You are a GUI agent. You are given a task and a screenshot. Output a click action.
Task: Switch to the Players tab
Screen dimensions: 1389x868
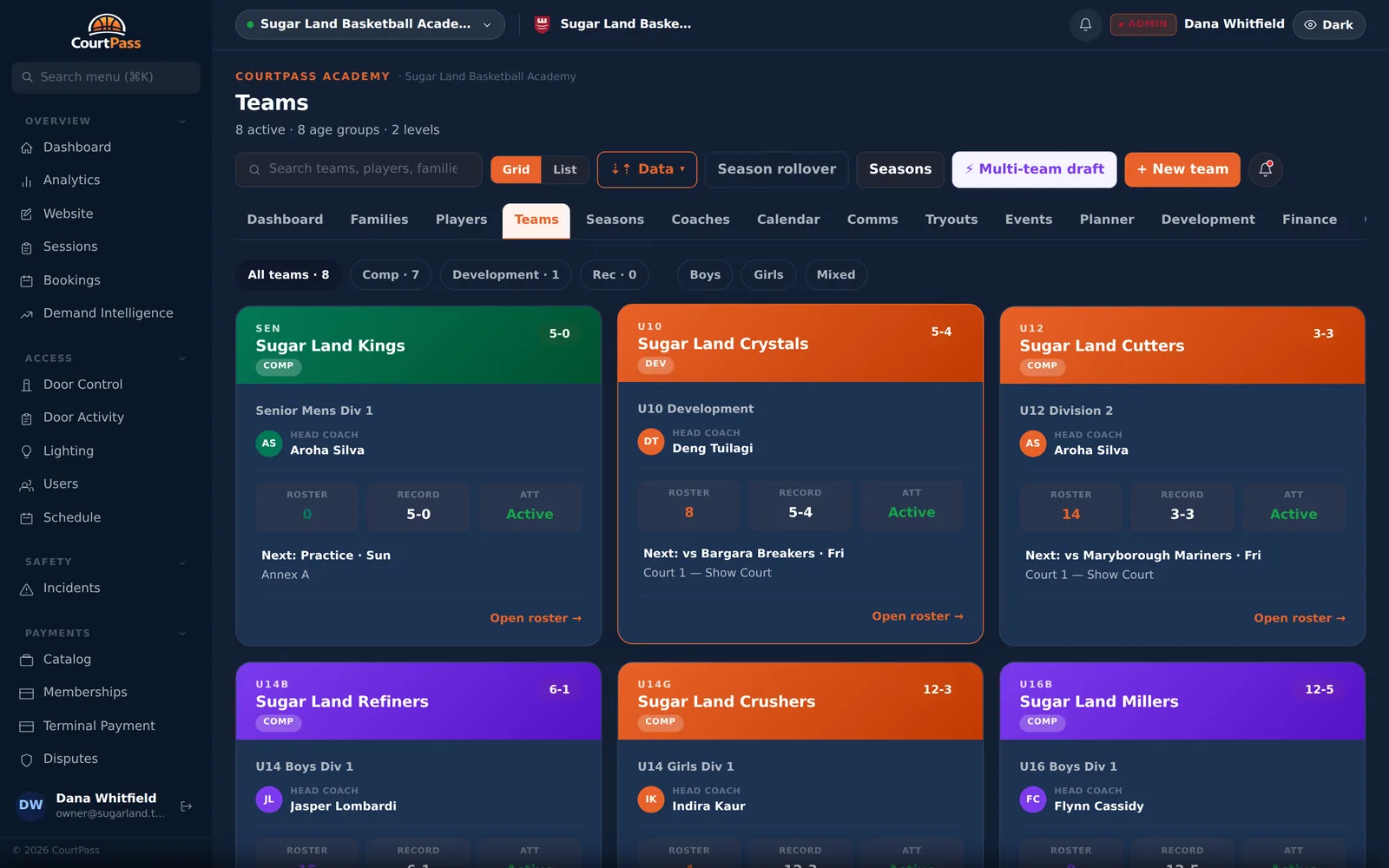[x=461, y=220]
